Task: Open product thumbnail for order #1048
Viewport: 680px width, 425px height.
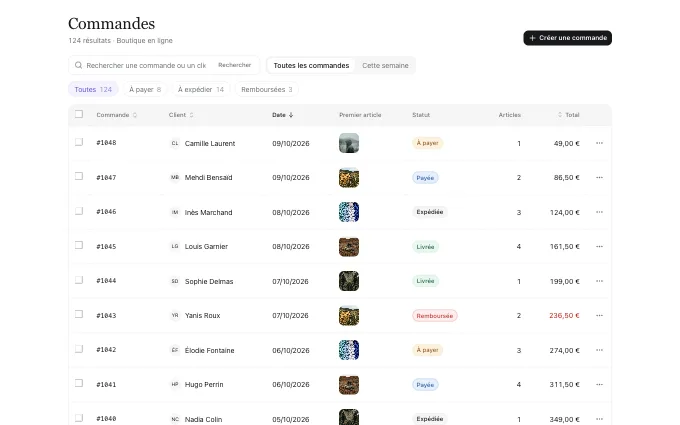Action: coord(349,143)
